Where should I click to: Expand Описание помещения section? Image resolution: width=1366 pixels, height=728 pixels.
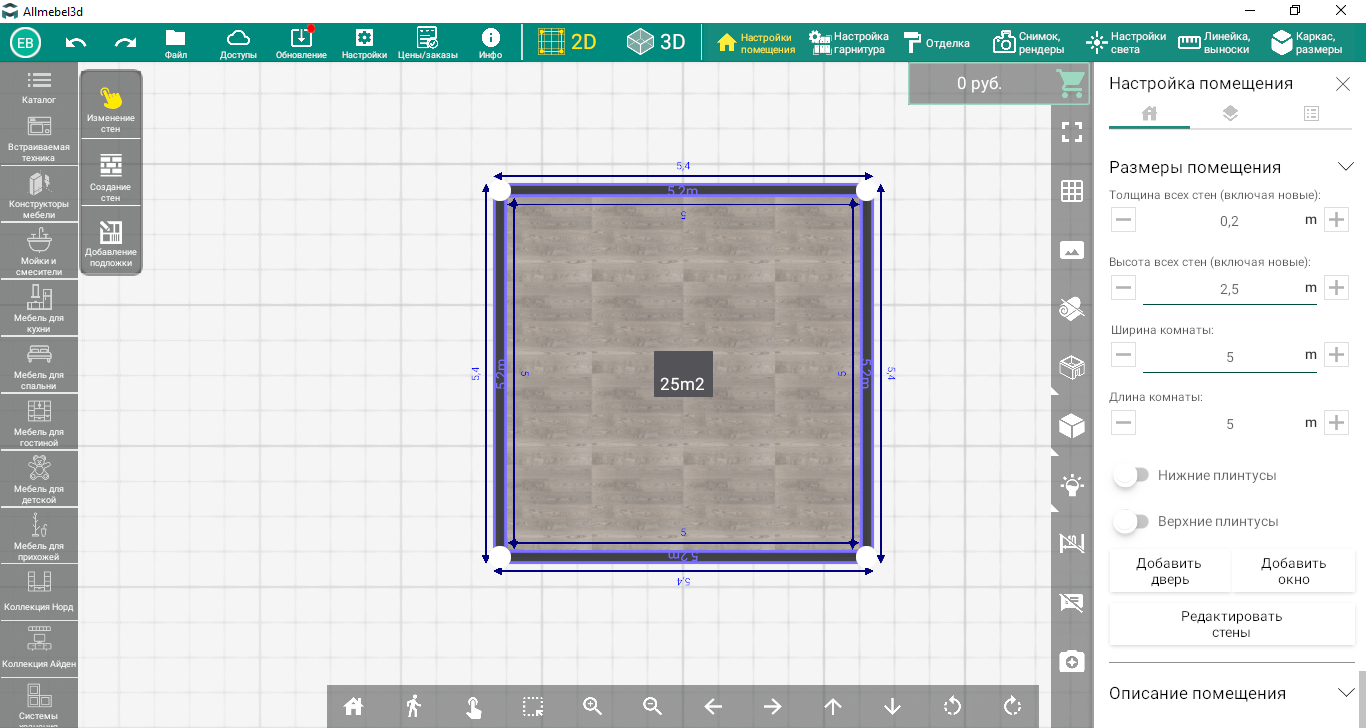(1345, 693)
